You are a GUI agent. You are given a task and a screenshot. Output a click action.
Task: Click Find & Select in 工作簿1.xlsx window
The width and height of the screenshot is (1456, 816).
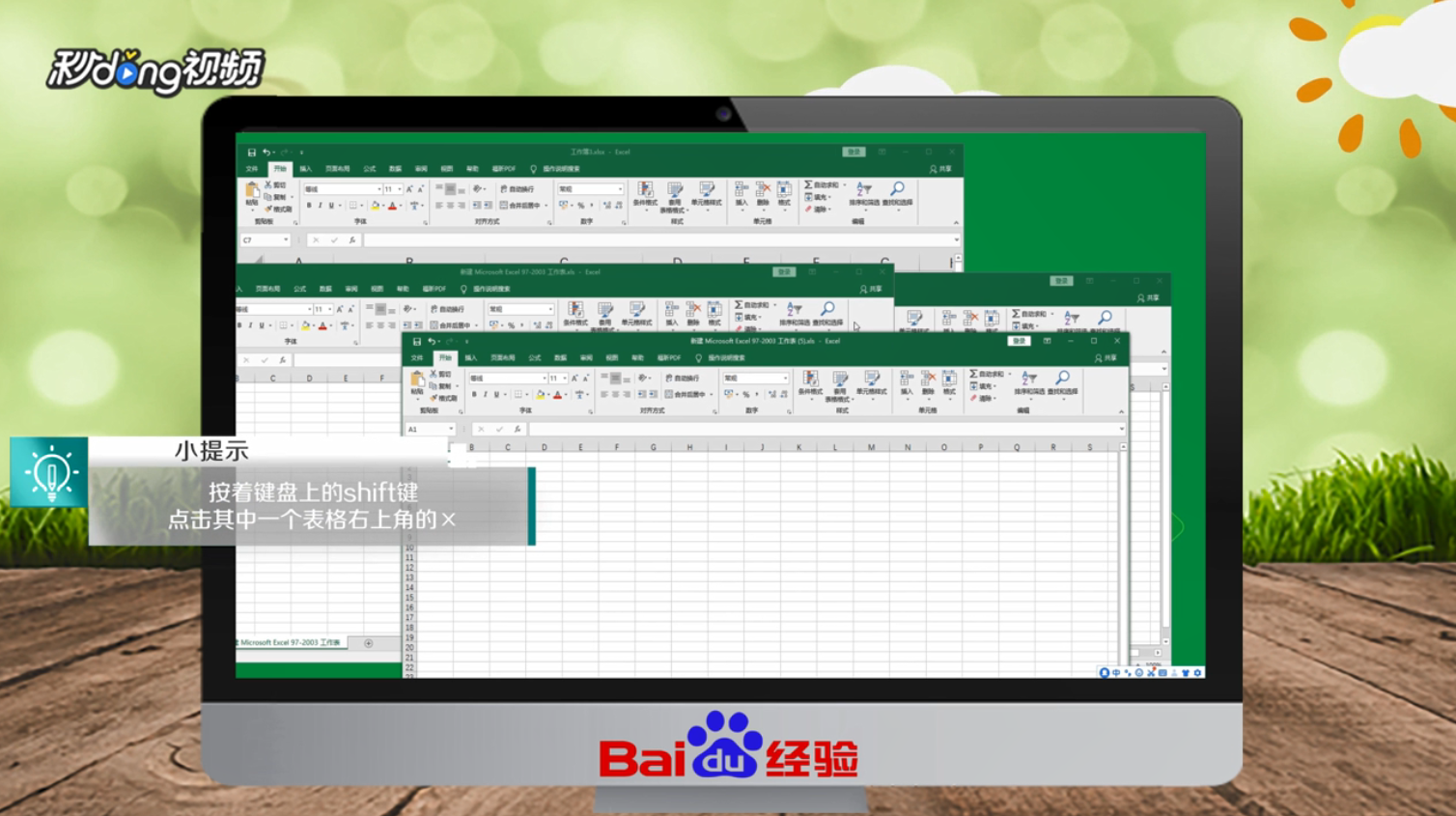click(x=897, y=194)
